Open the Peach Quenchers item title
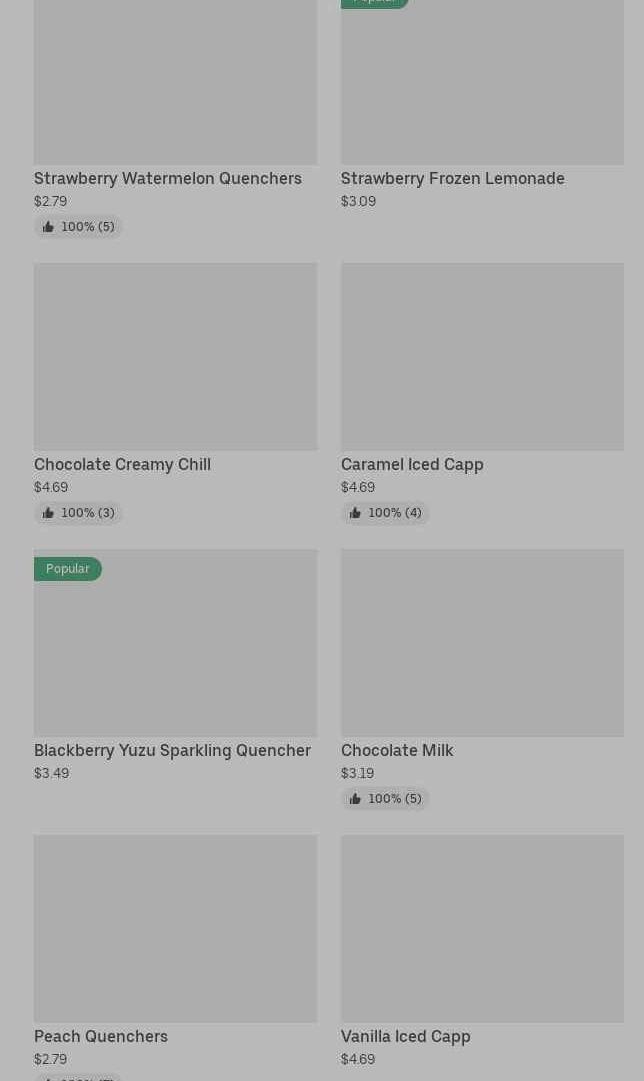 click(101, 1036)
